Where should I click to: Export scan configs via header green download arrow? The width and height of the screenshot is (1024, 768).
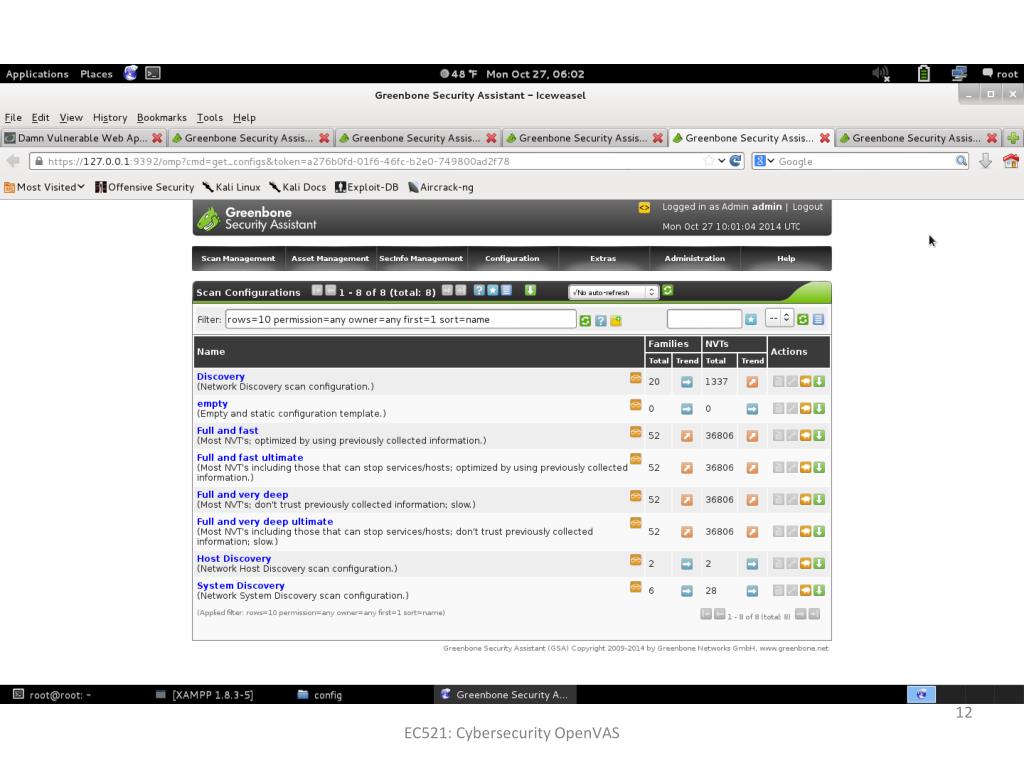pyautogui.click(x=530, y=291)
